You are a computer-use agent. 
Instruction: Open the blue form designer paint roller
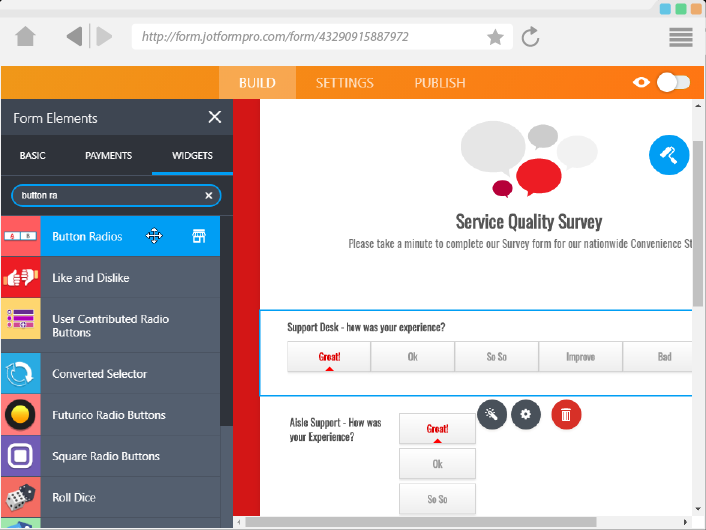[669, 155]
